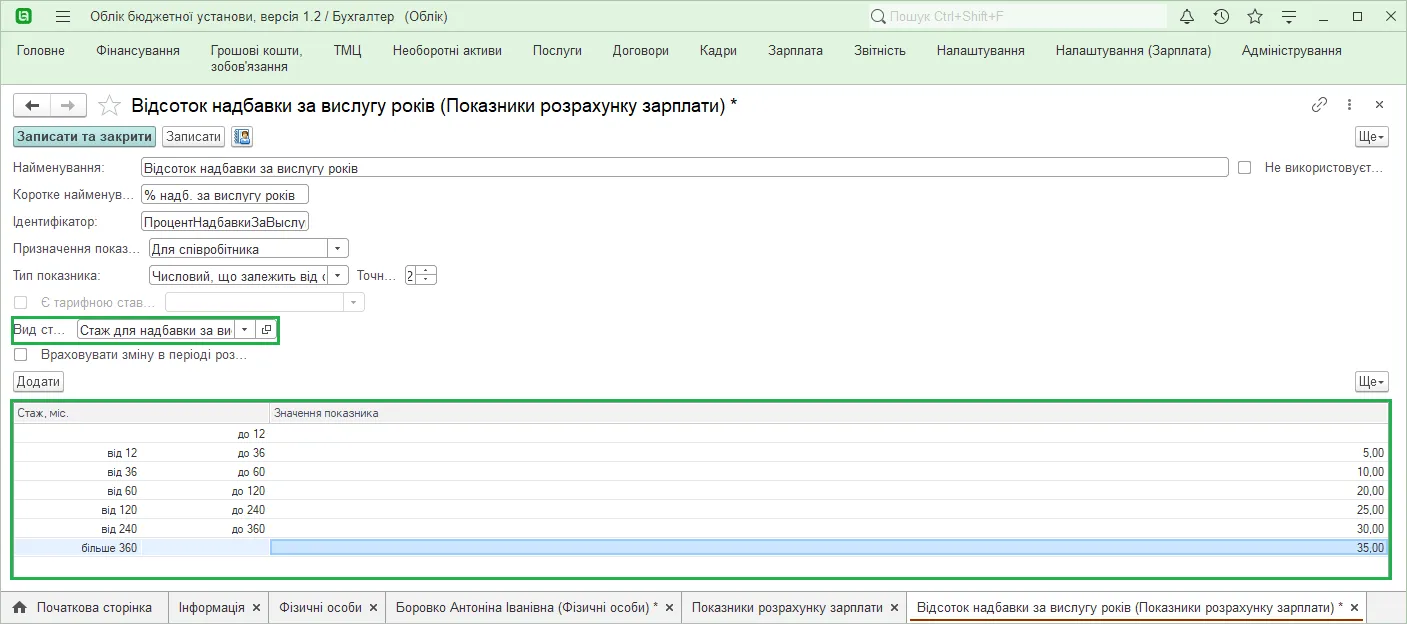This screenshot has width=1407, height=624.
Task: Open the Звітність menu section
Action: tap(880, 50)
